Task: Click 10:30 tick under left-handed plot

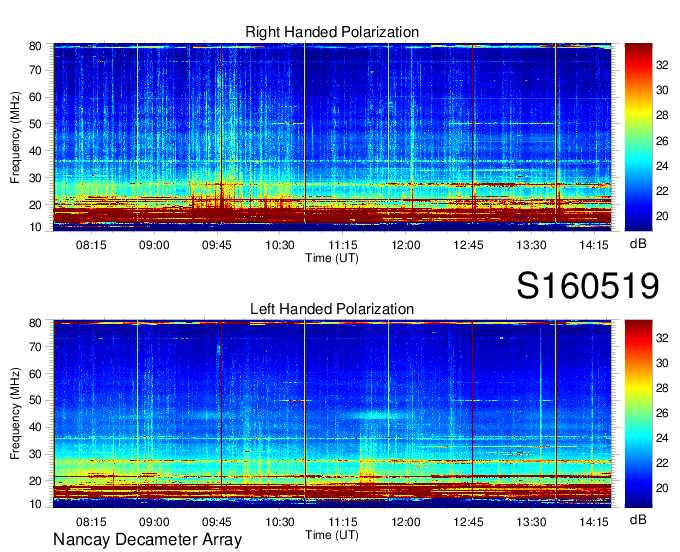Action: 280,522
